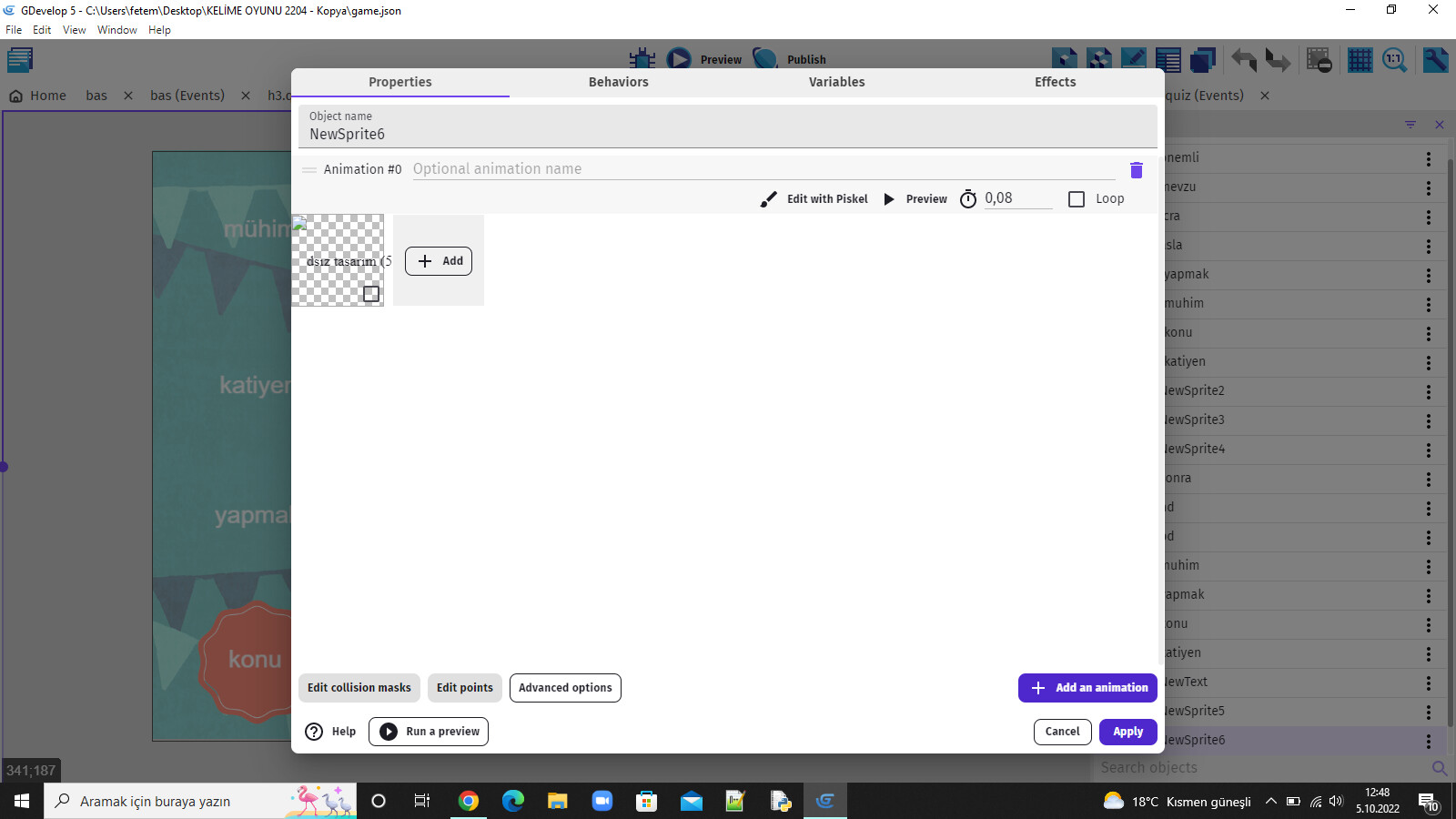The image size is (1456, 819).
Task: Click Add an animation
Action: pos(1087,688)
